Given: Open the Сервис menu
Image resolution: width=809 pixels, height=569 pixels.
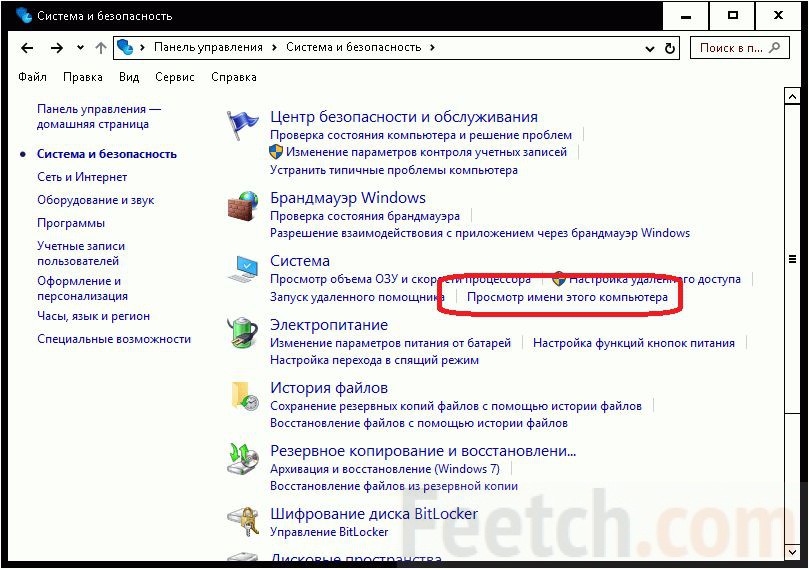Looking at the screenshot, I should tap(175, 77).
